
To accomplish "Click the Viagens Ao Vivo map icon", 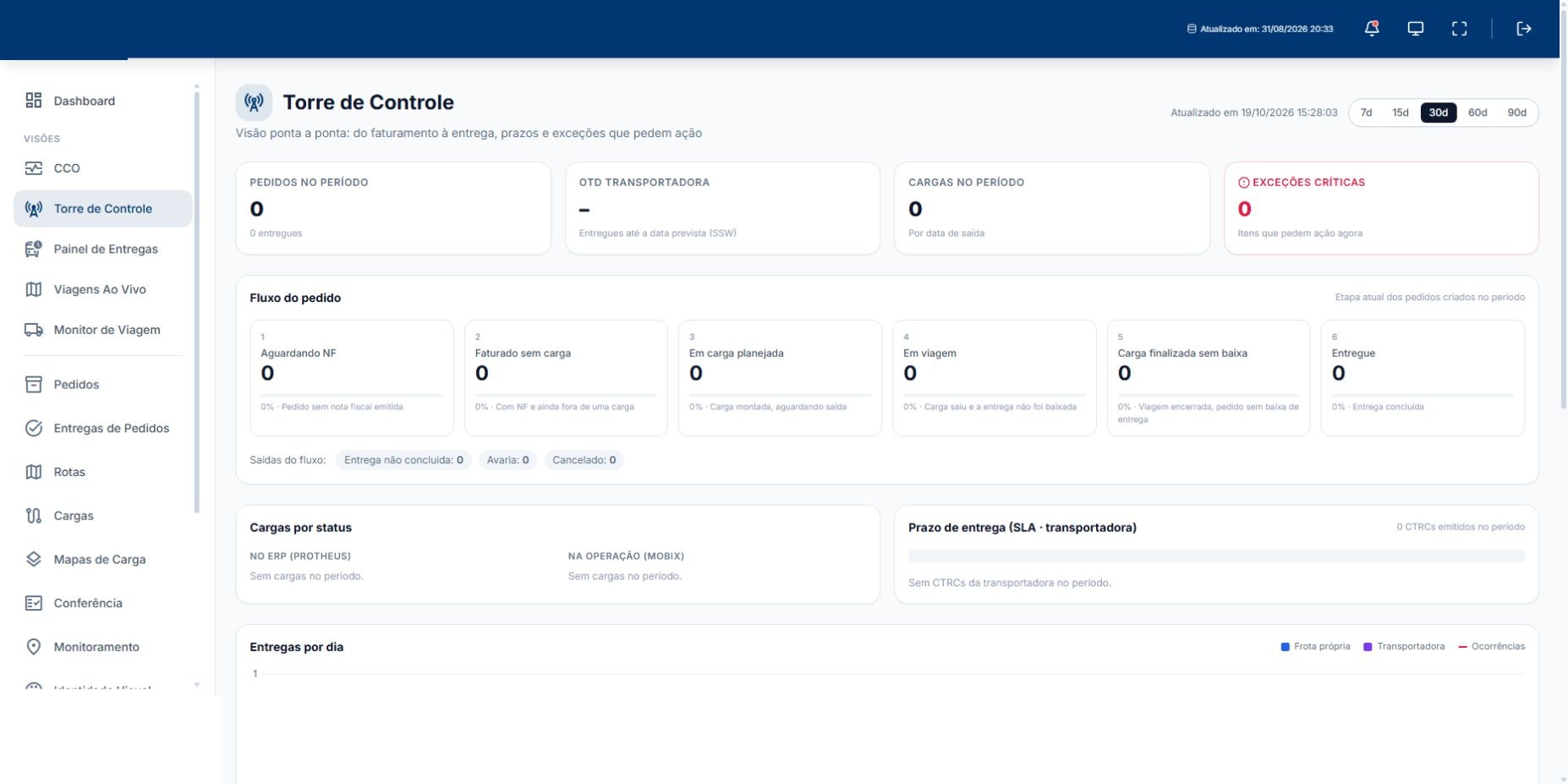I will tap(34, 289).
